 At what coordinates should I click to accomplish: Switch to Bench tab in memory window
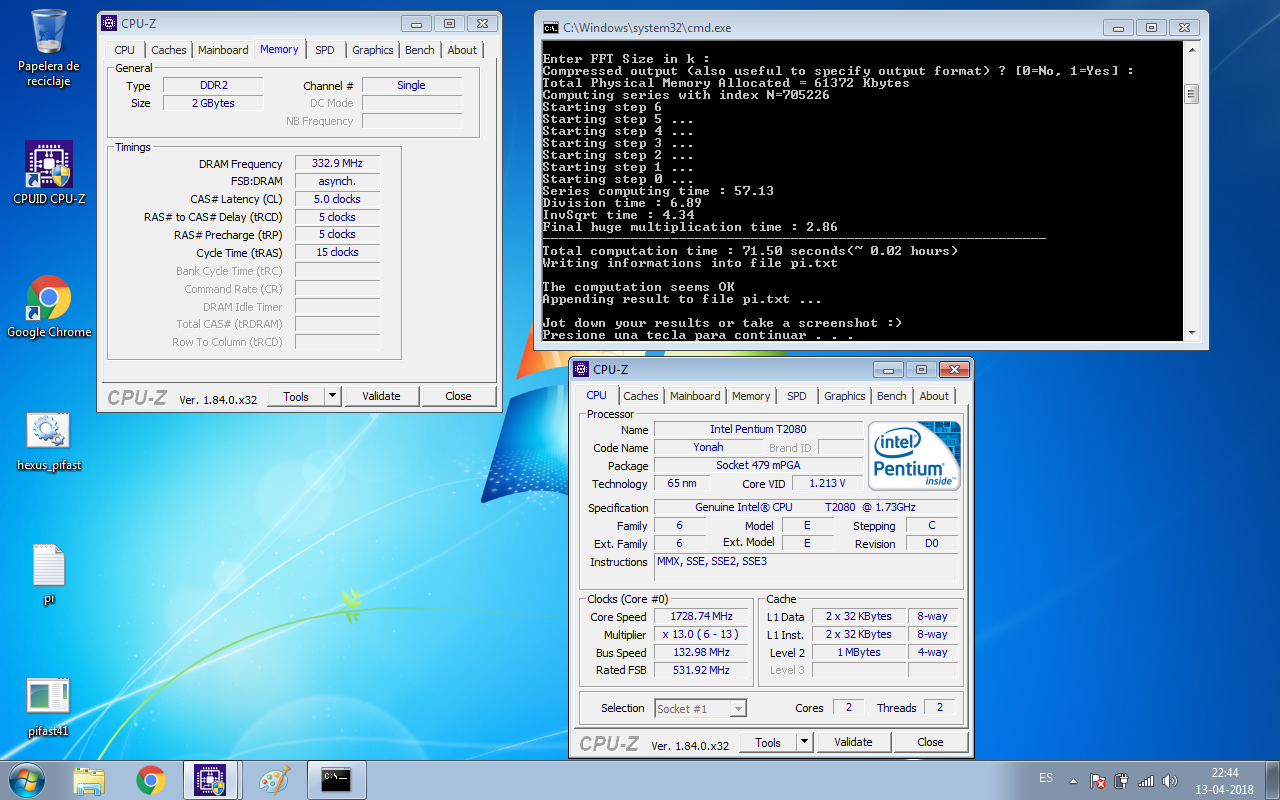click(x=420, y=50)
